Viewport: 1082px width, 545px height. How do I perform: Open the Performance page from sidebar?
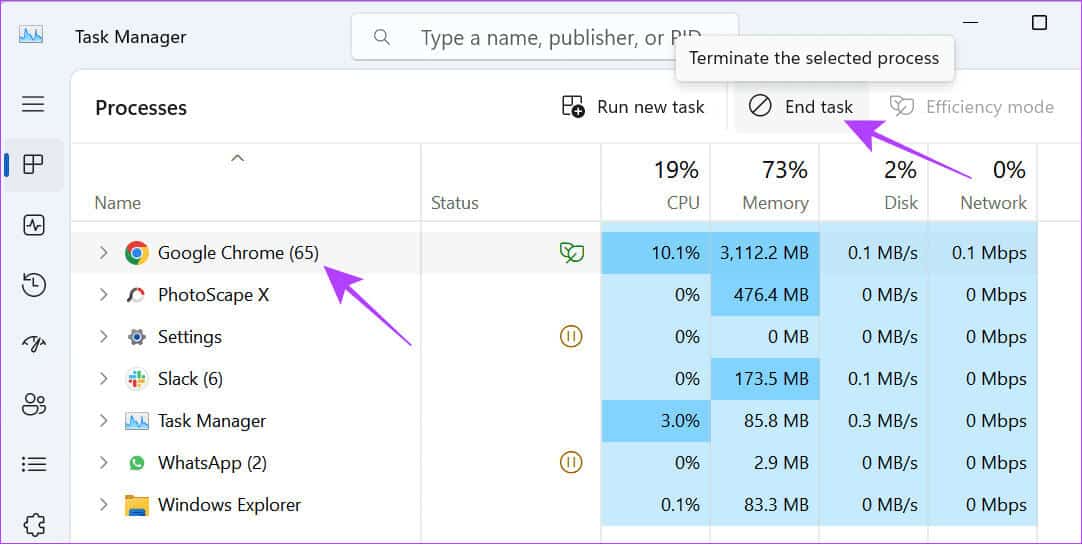33,225
